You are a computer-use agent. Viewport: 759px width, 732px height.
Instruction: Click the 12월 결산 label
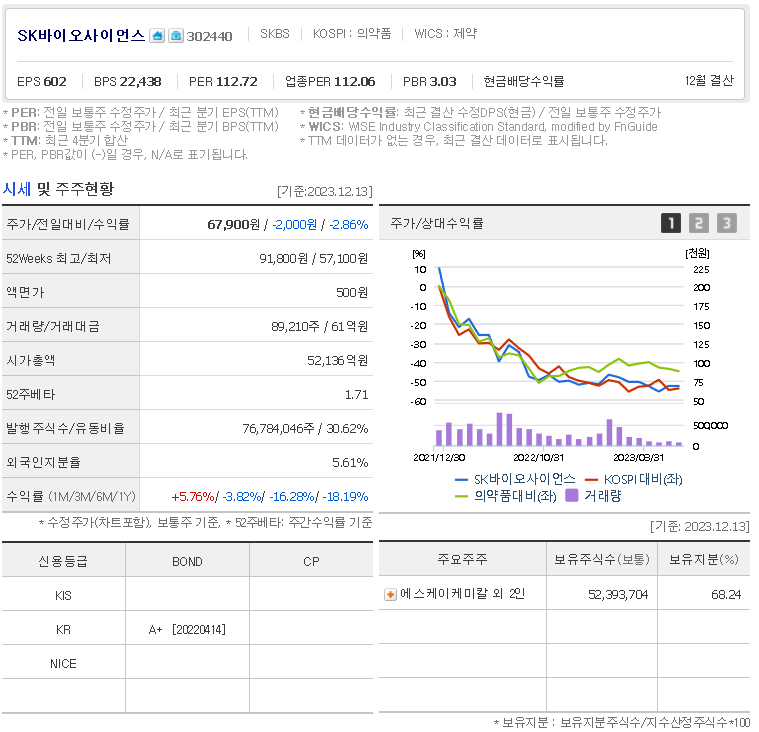709,80
